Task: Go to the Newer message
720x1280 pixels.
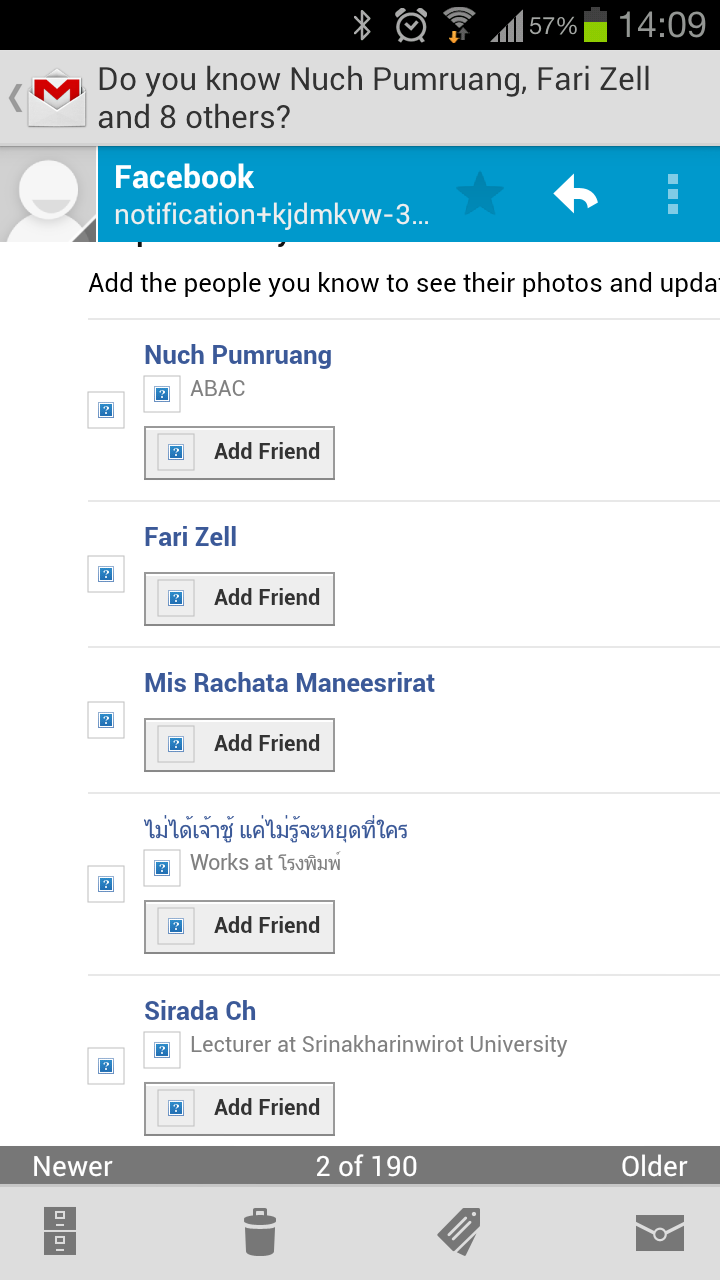Action: click(72, 1166)
